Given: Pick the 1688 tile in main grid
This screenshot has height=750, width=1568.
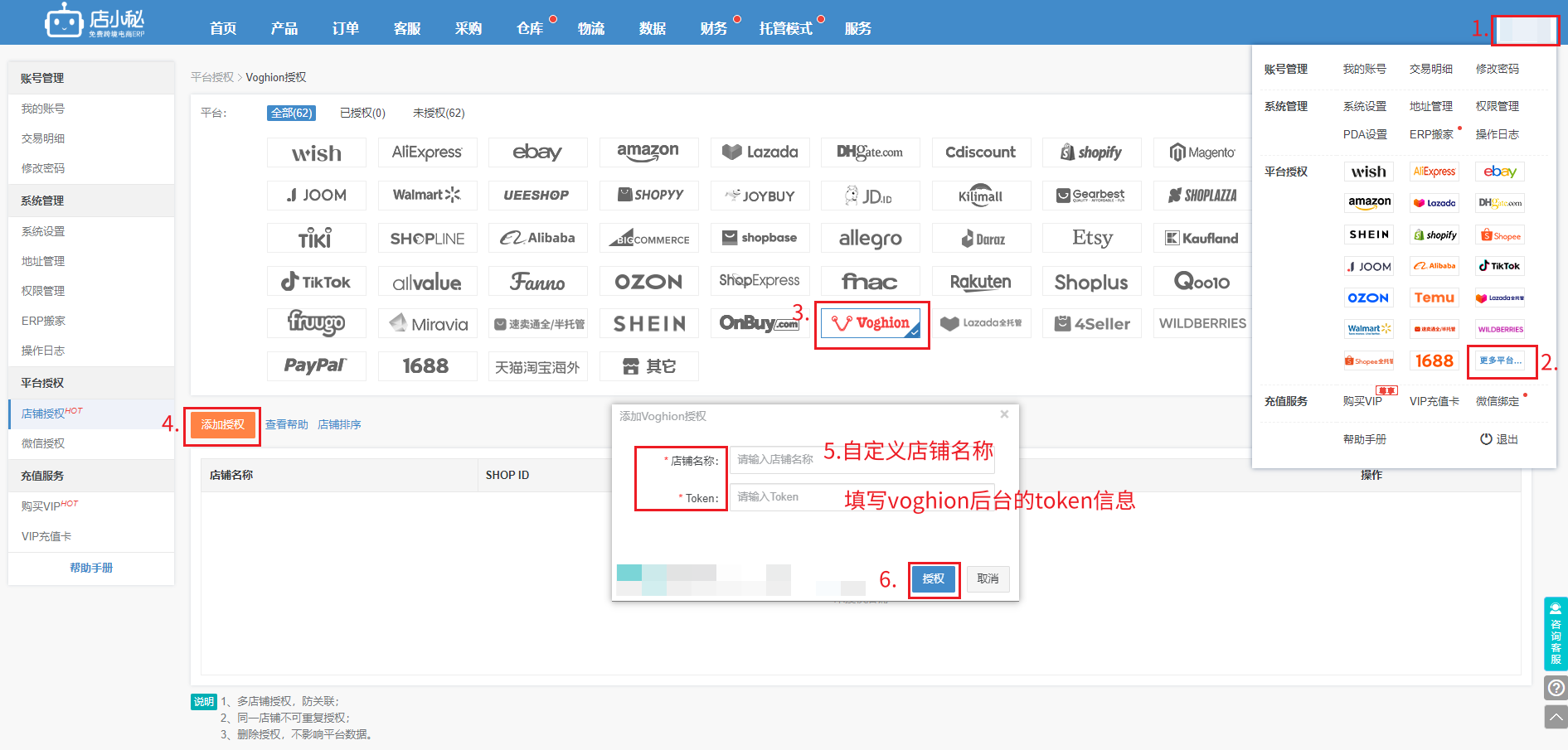Looking at the screenshot, I should pyautogui.click(x=427, y=366).
